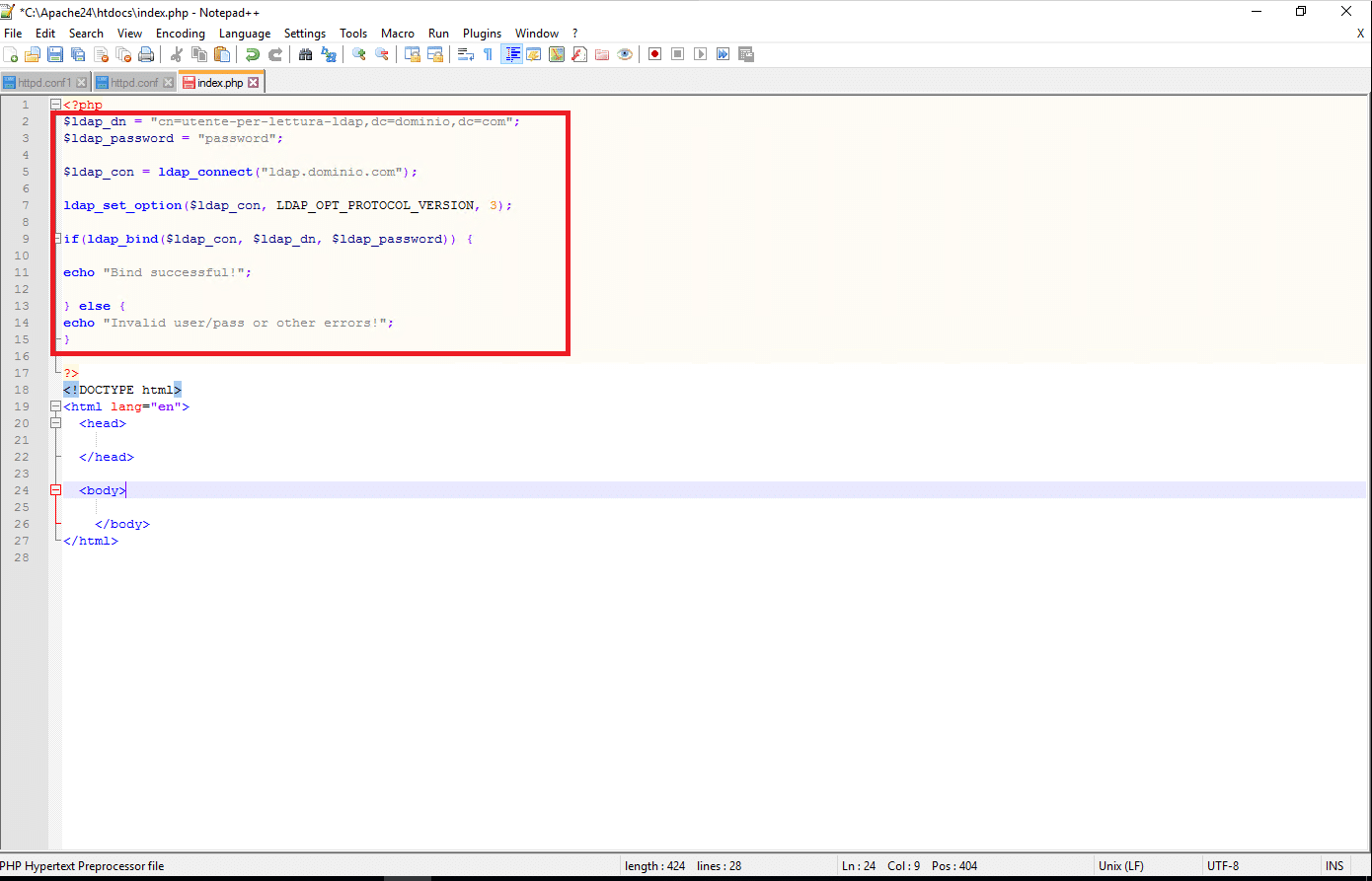Run macro multiple times icon

tap(724, 54)
